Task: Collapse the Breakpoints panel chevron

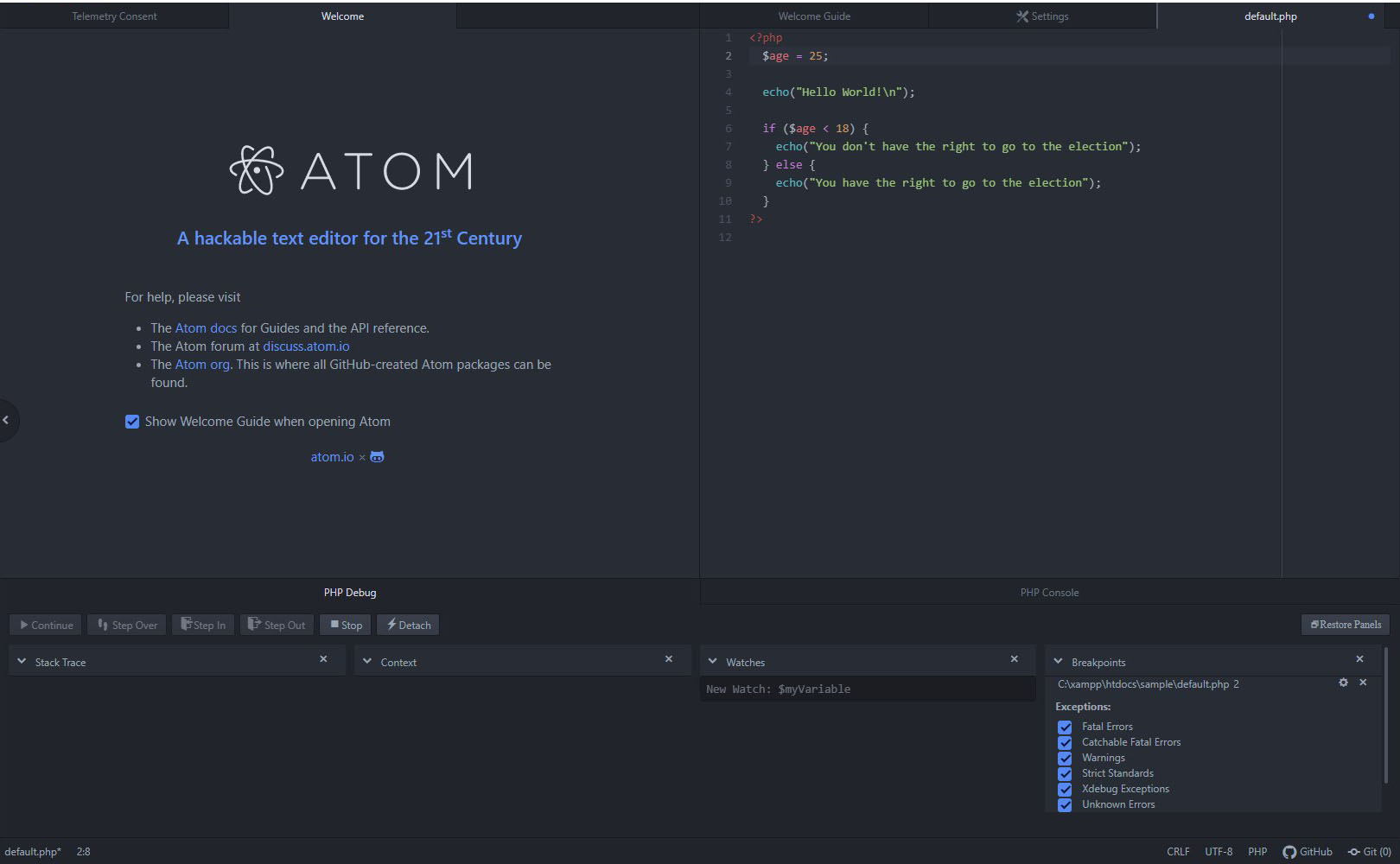Action: [x=1058, y=661]
